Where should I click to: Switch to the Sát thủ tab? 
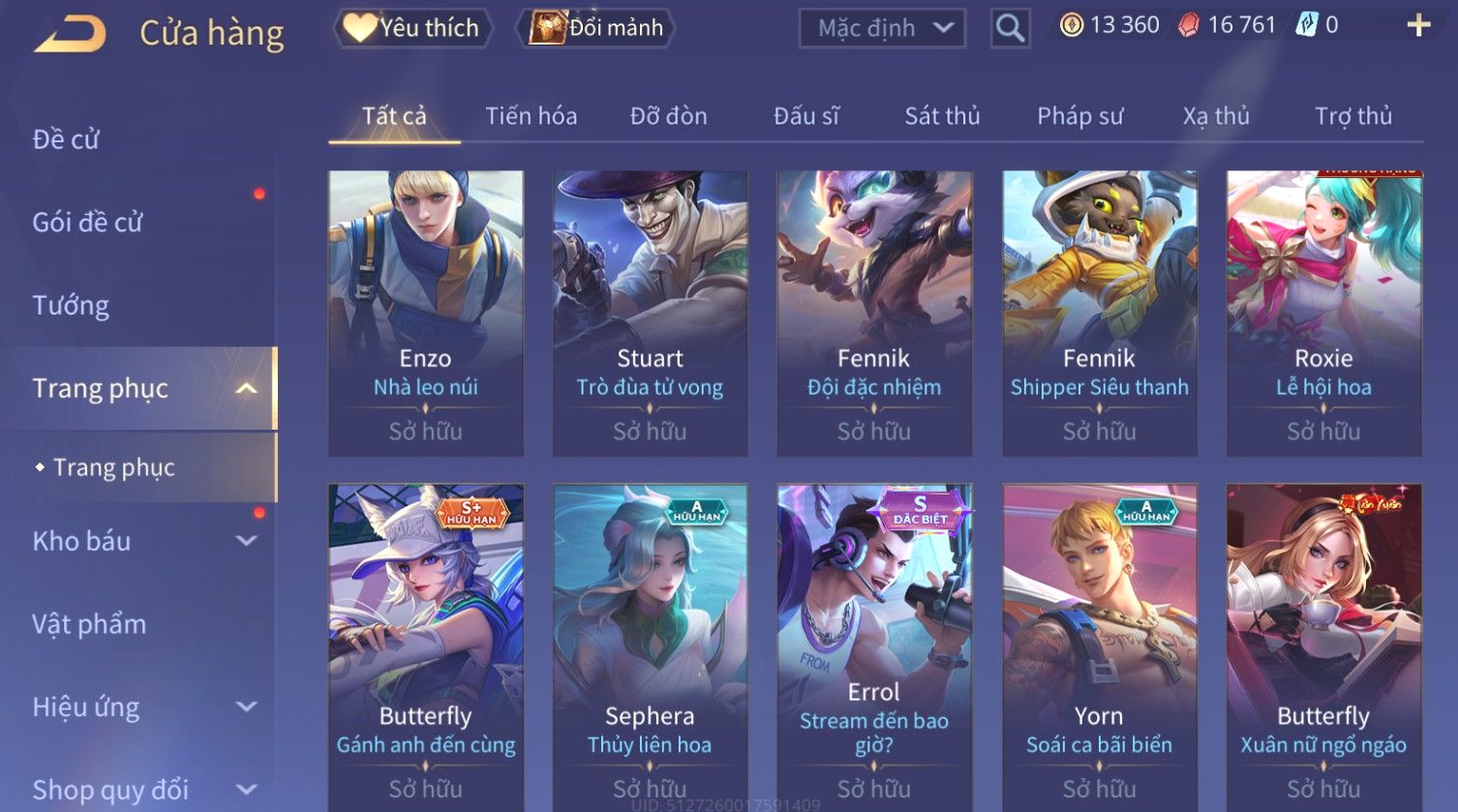(942, 116)
